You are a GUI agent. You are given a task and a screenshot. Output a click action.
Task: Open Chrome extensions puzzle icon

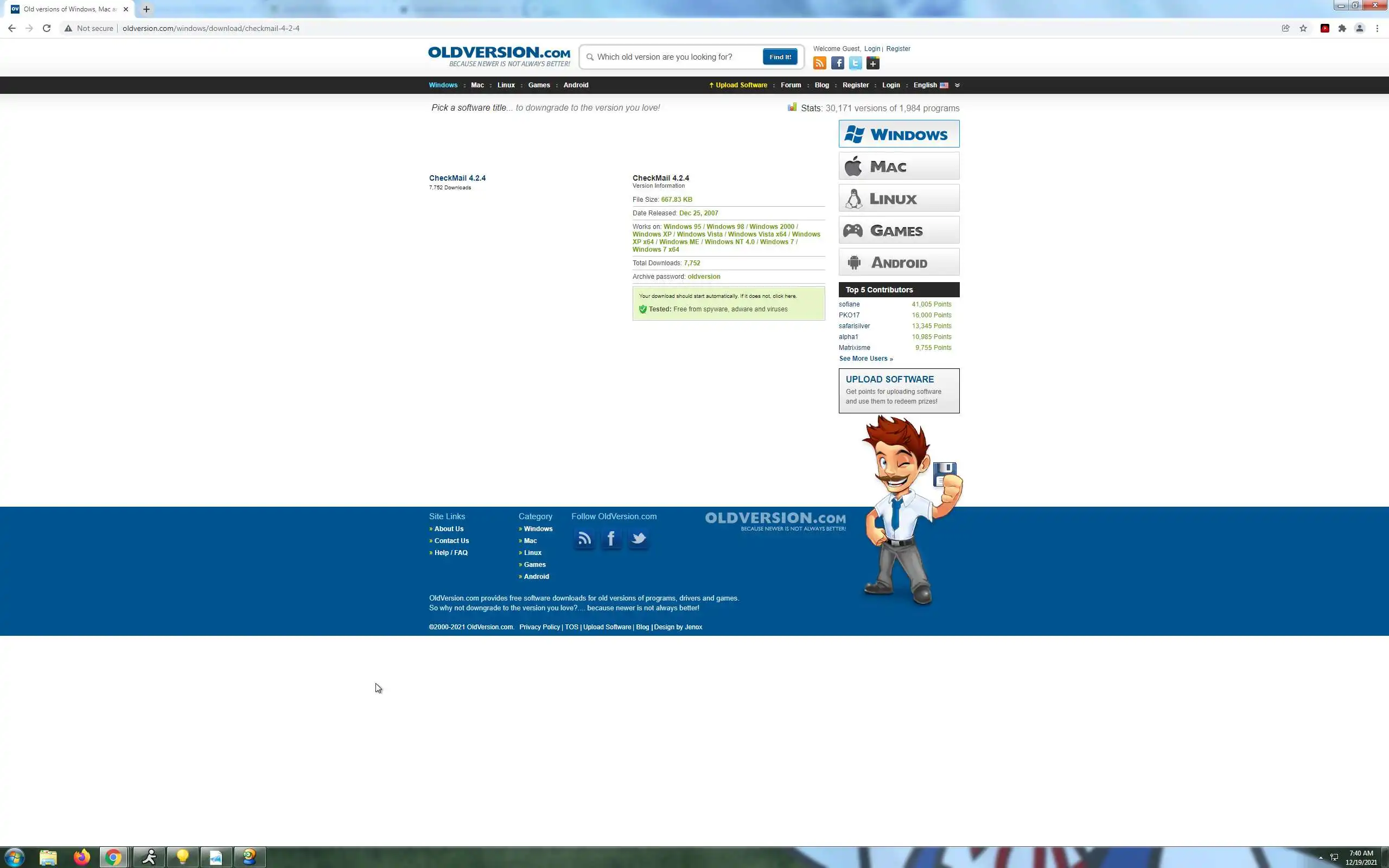pyautogui.click(x=1342, y=28)
